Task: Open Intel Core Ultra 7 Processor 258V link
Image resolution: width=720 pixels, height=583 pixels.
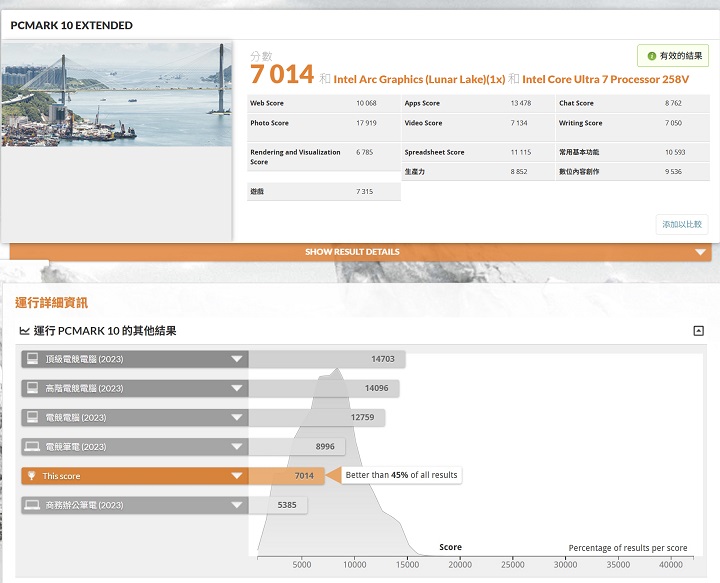Action: (606, 79)
